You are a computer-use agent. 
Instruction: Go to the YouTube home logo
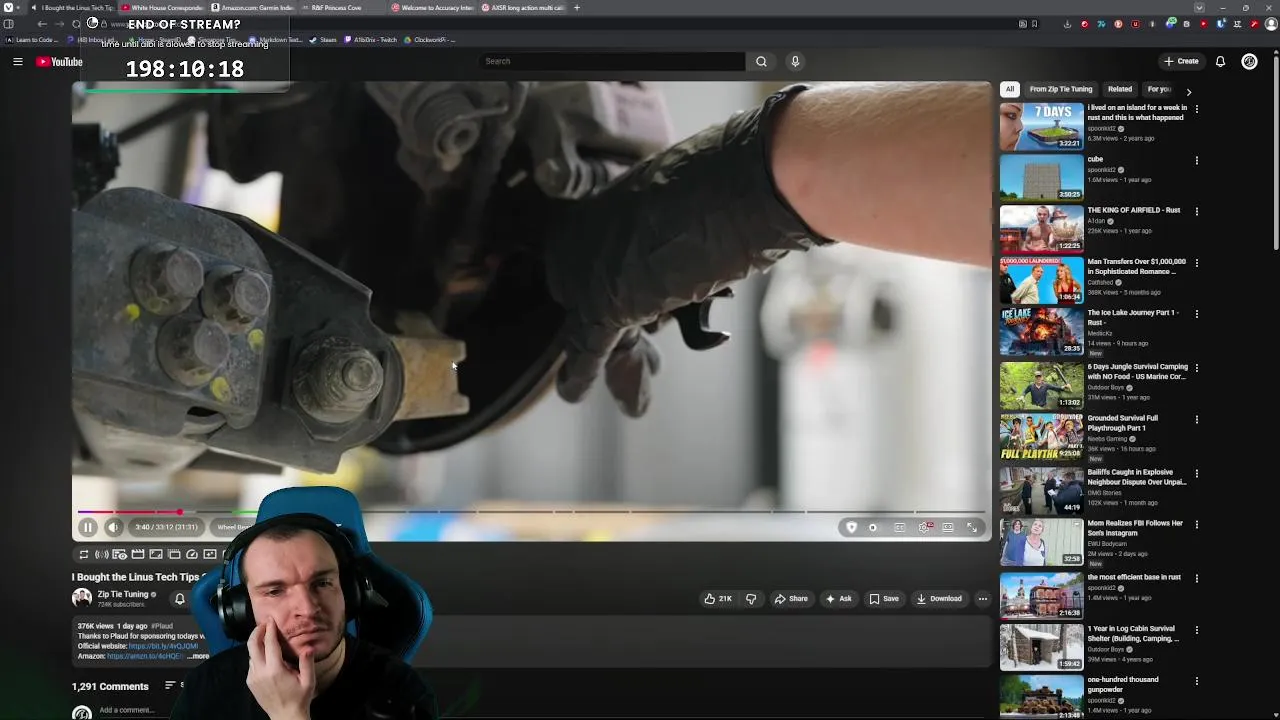[59, 62]
